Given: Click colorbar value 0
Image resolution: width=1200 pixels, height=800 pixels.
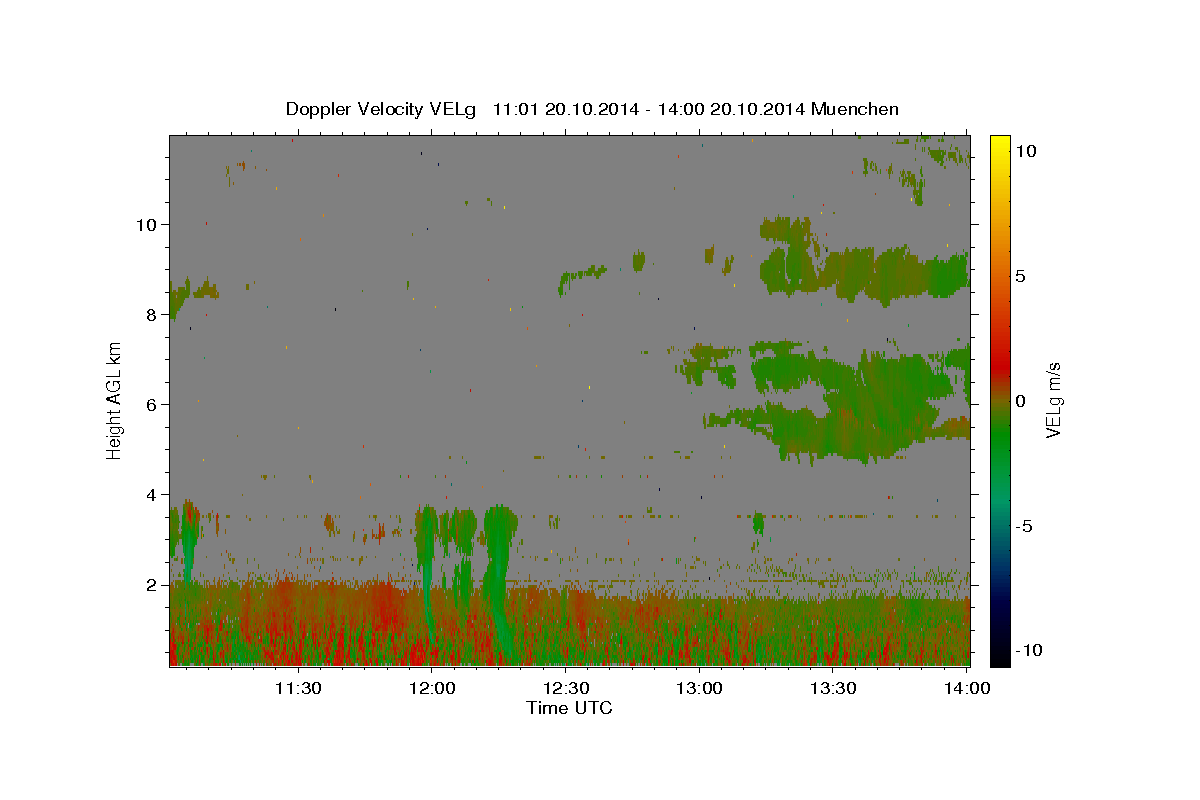Looking at the screenshot, I should pos(1020,401).
